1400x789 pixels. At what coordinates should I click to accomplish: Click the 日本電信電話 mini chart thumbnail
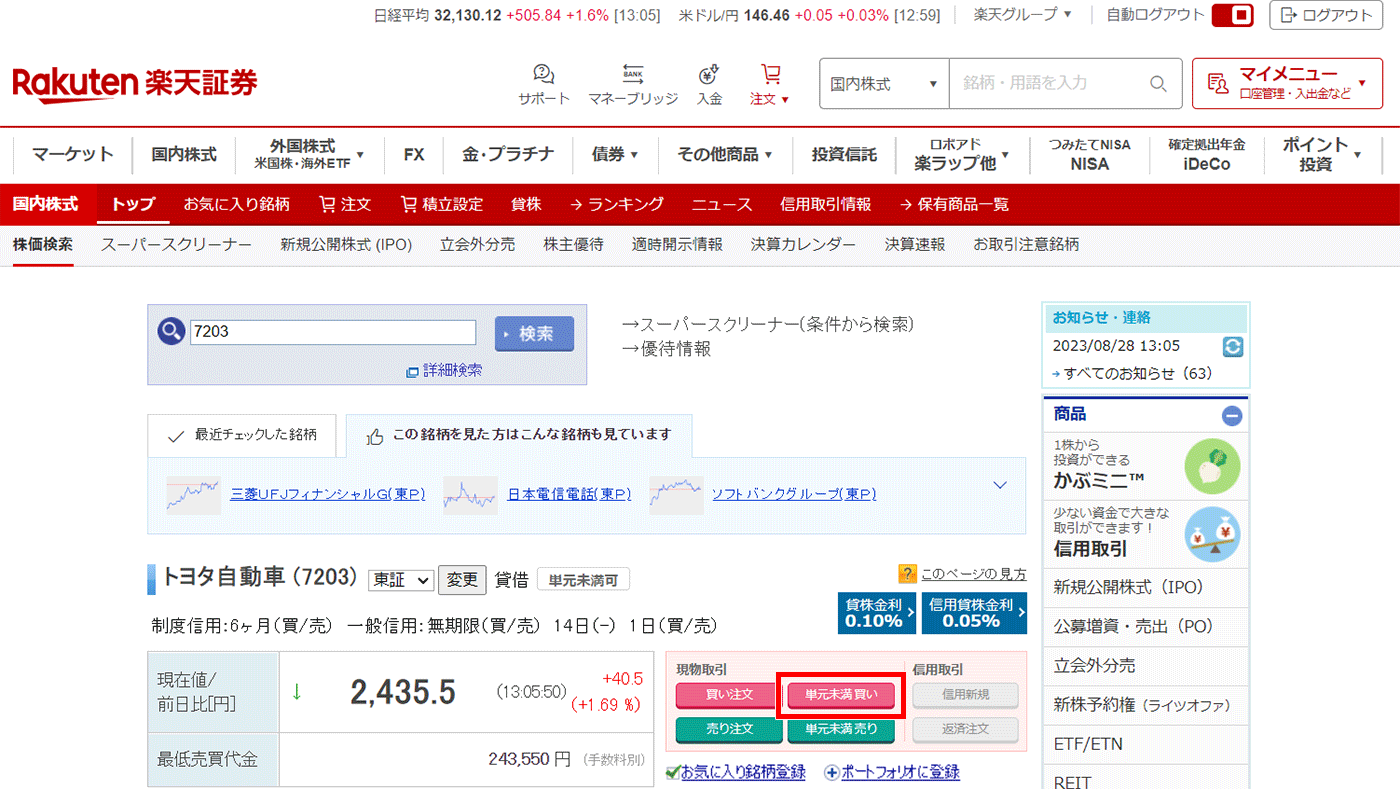(x=470, y=495)
